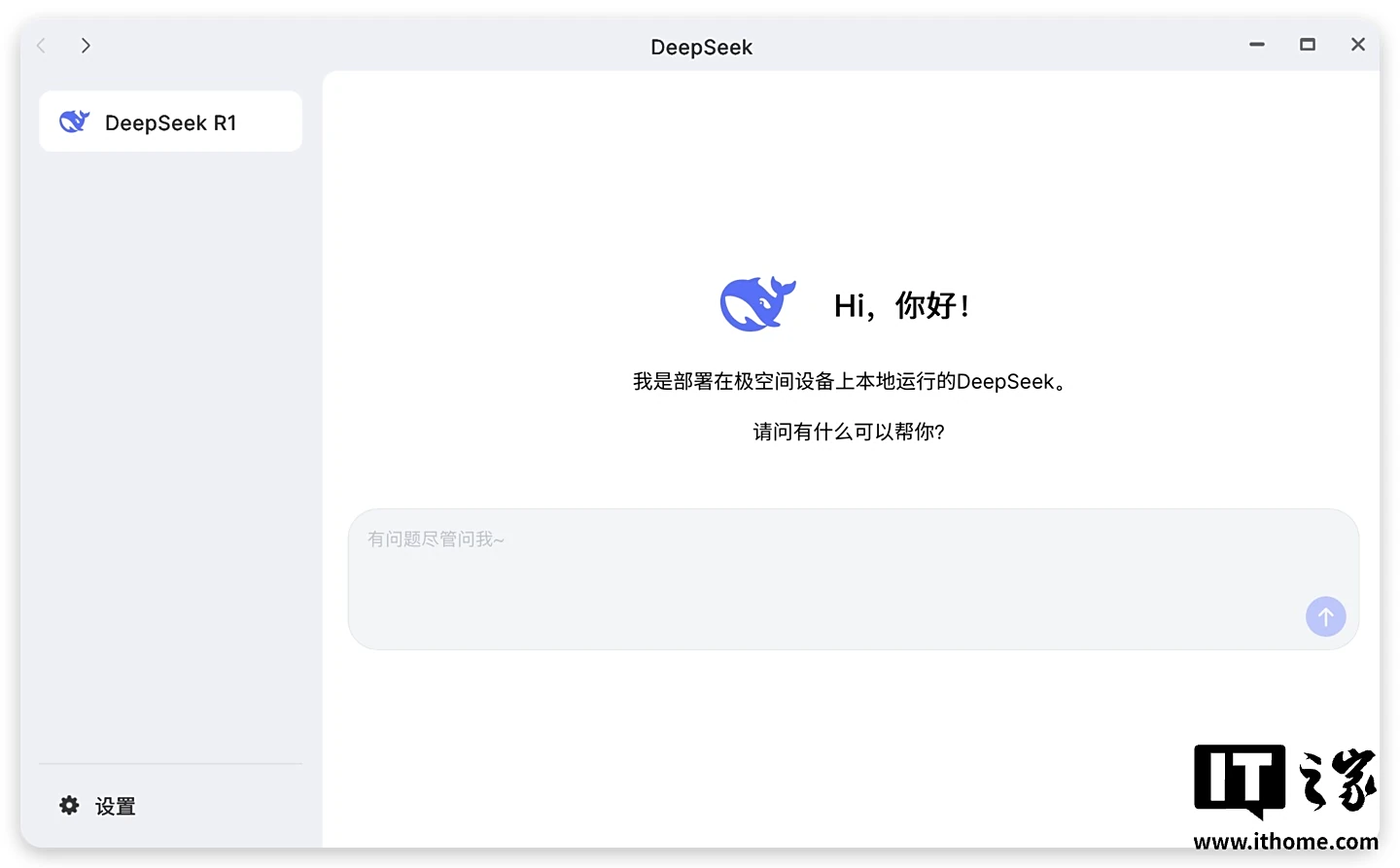Click the whale icon beside DeepSeek R1
Image resolution: width=1400 pixels, height=868 pixels.
tap(74, 122)
